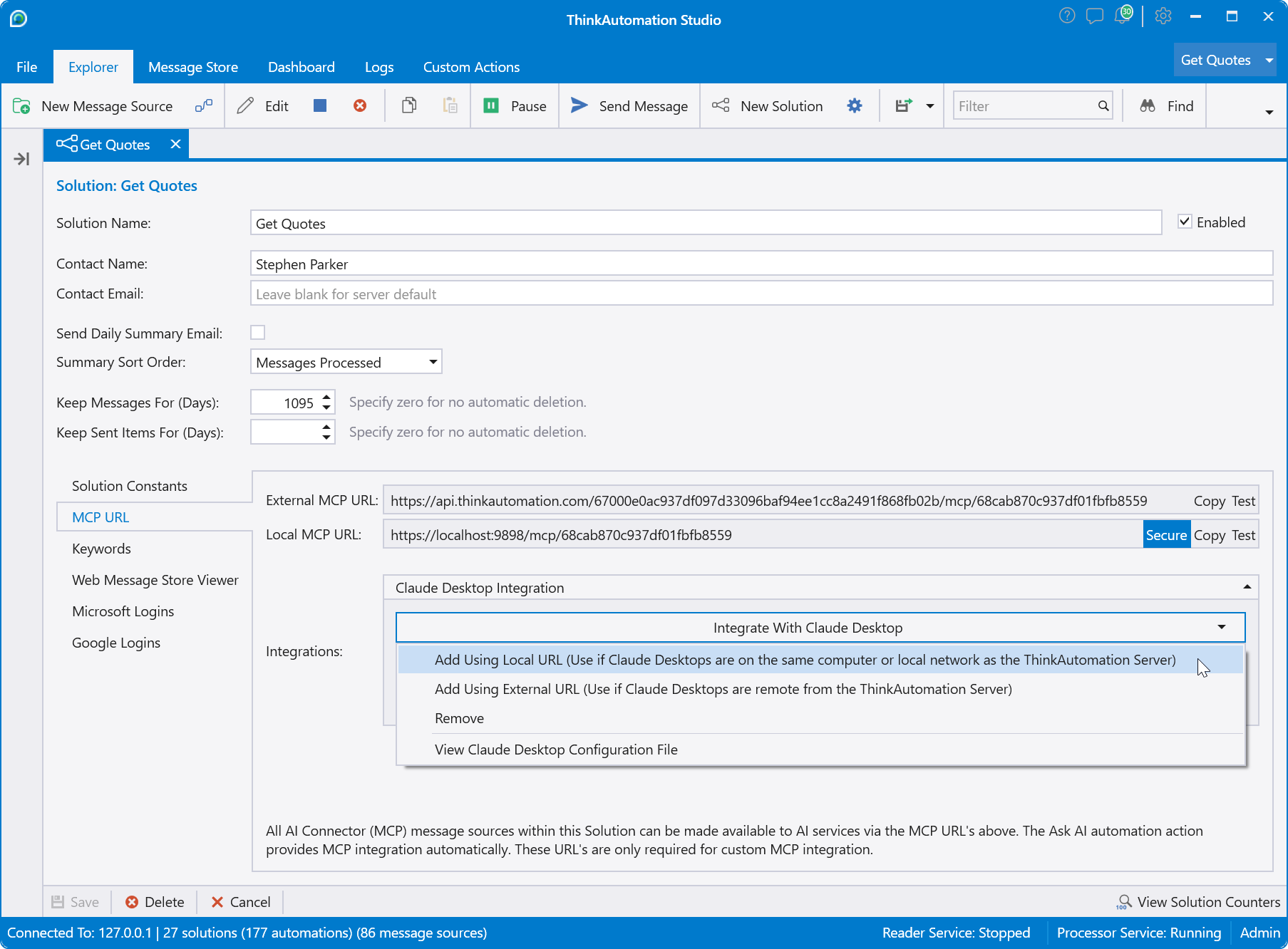Click the copy documents toolbar icon
Viewport: 1288px width, 949px height.
409,106
